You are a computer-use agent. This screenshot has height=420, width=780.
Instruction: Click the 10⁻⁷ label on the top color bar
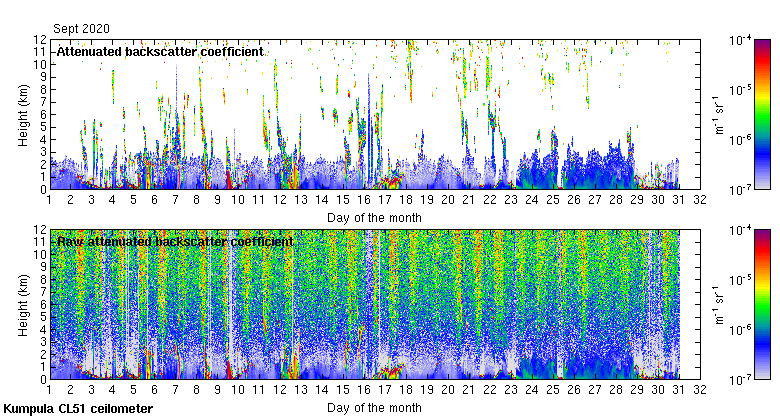[x=740, y=190]
